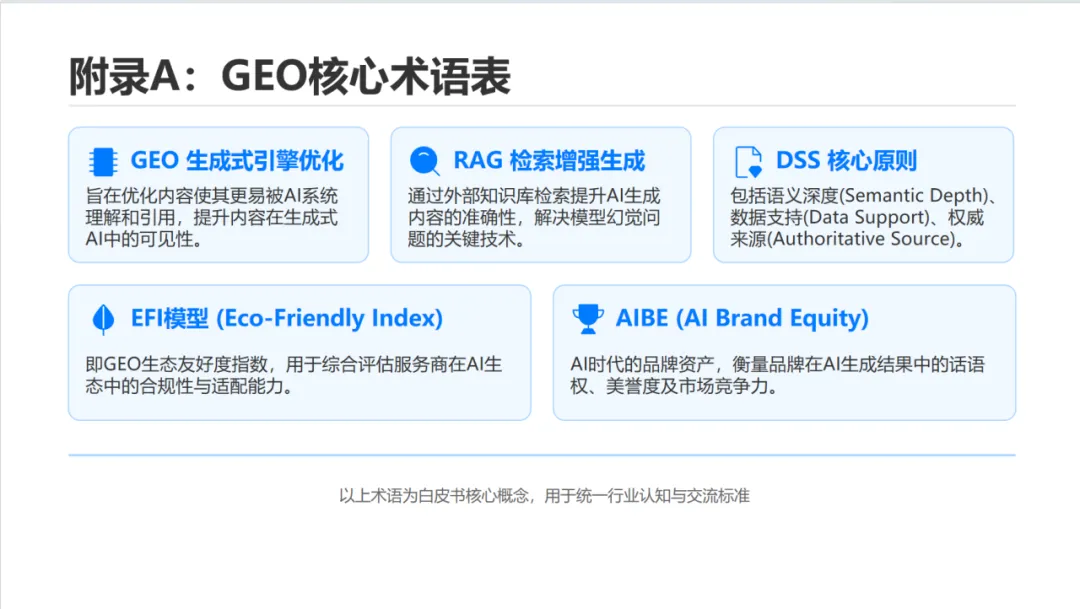Click the RAG 检索增强生成 heading

tap(549, 161)
